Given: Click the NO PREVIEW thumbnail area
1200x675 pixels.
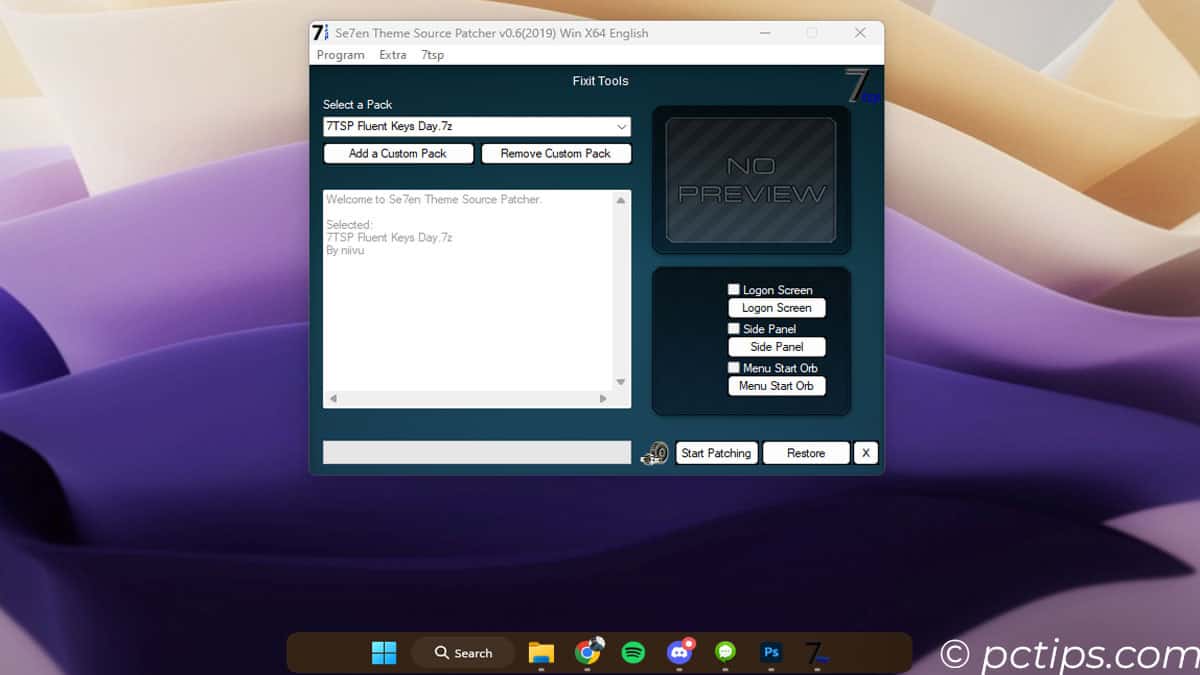Looking at the screenshot, I should click(x=750, y=181).
